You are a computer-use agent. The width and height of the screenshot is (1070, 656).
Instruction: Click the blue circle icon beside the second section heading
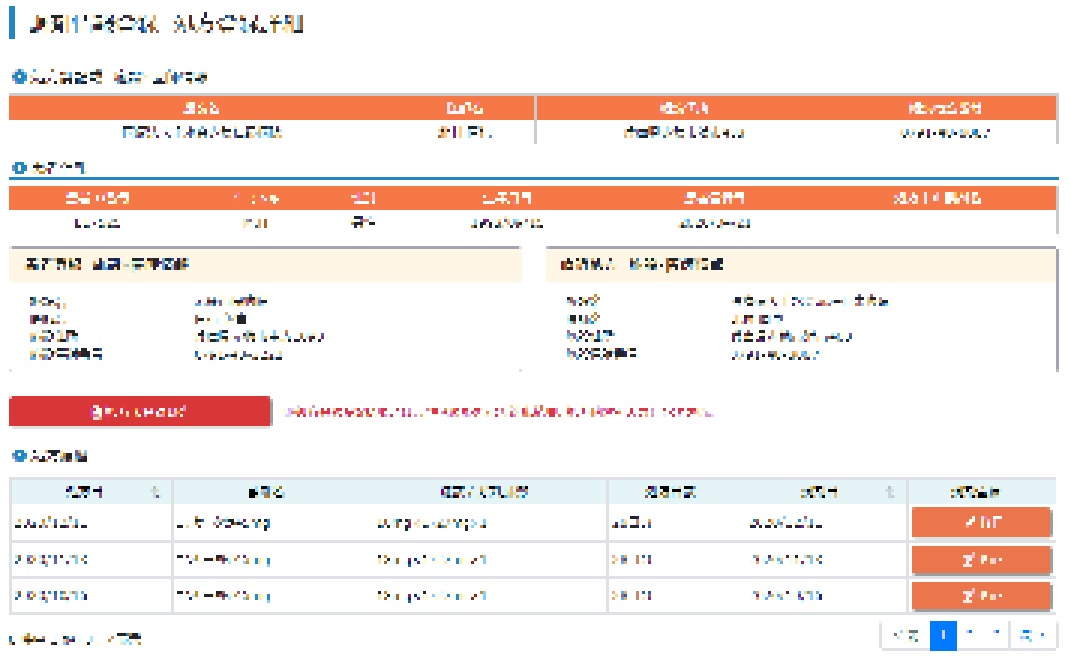click(17, 168)
